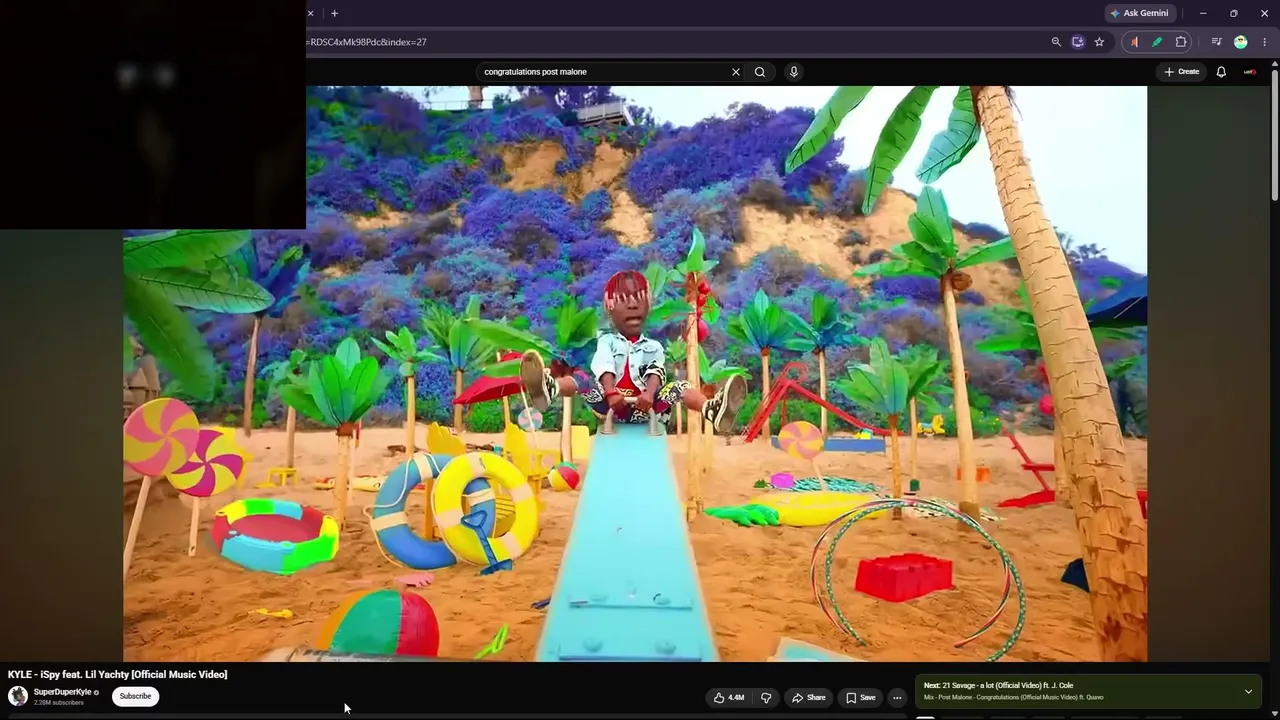1280x720 pixels.
Task: Open SuperDuperKyle channel avatar
Action: tap(18, 696)
